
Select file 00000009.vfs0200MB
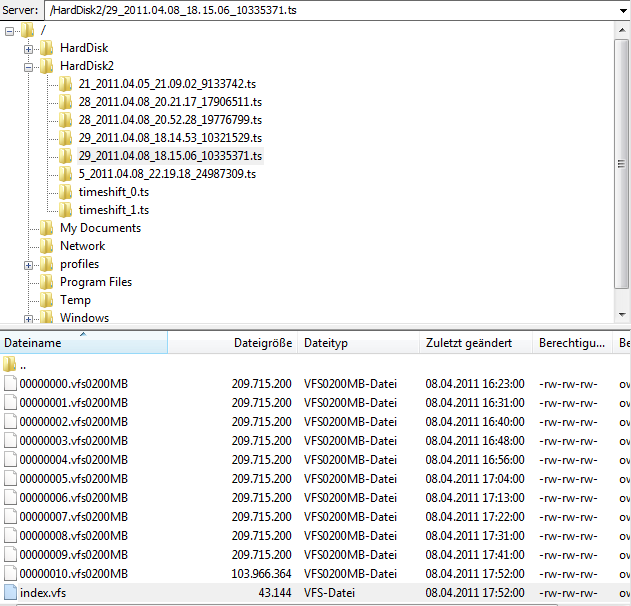[74, 554]
